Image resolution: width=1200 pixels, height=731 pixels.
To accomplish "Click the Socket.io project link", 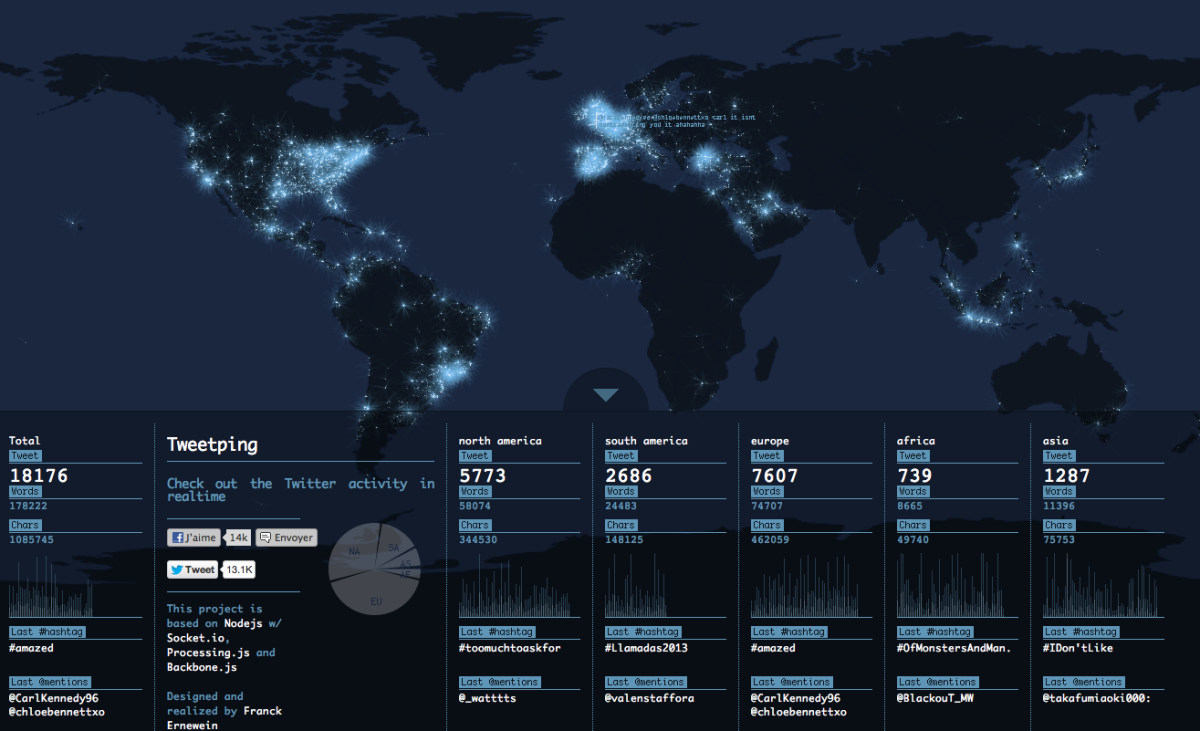I will [195, 637].
